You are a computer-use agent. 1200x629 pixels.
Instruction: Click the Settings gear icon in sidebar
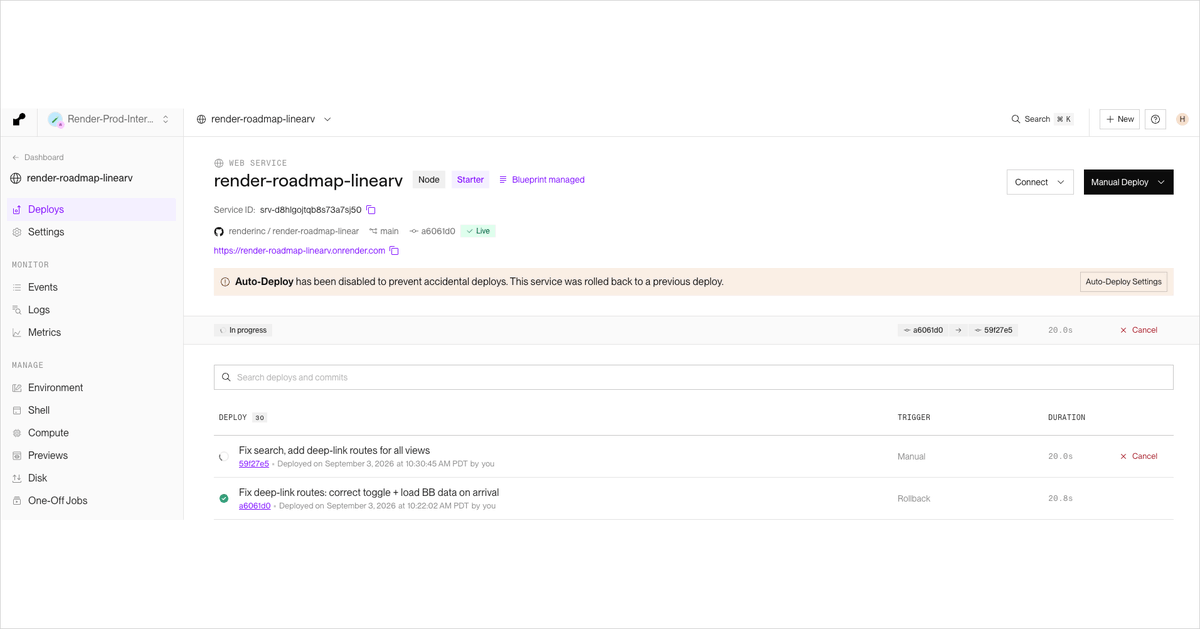tap(17, 232)
